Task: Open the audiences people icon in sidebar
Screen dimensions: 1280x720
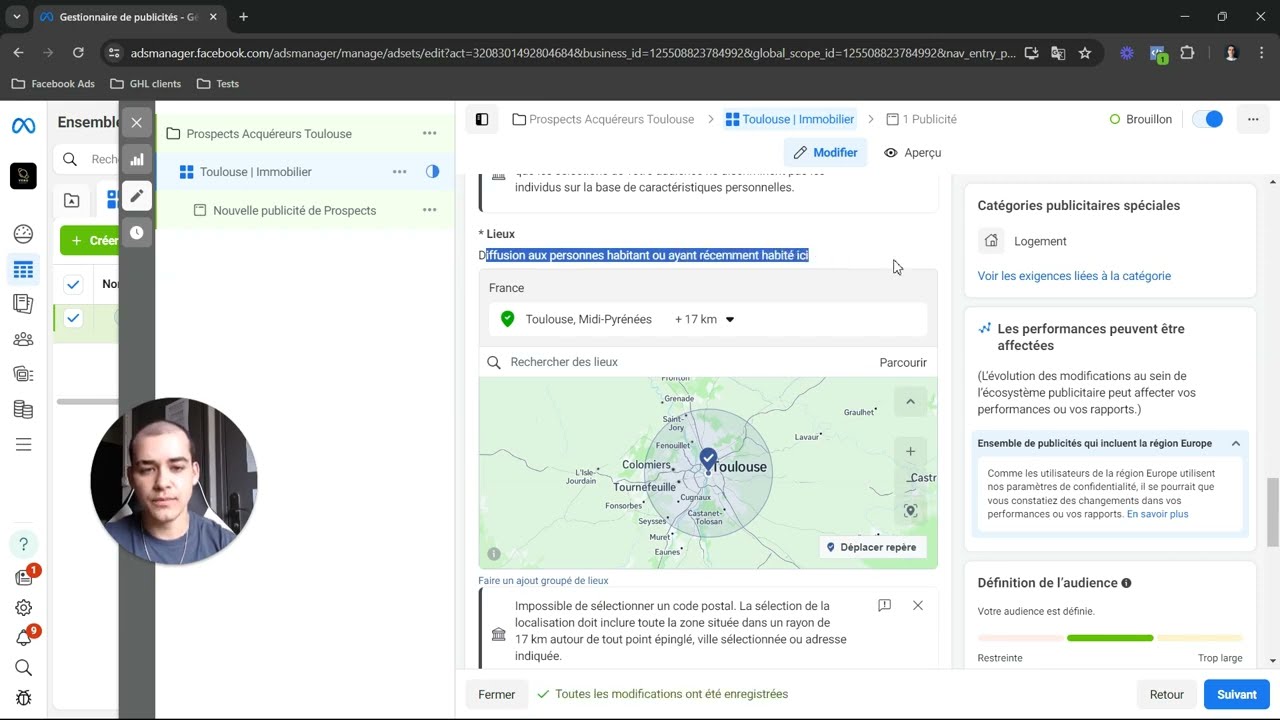Action: click(x=23, y=339)
